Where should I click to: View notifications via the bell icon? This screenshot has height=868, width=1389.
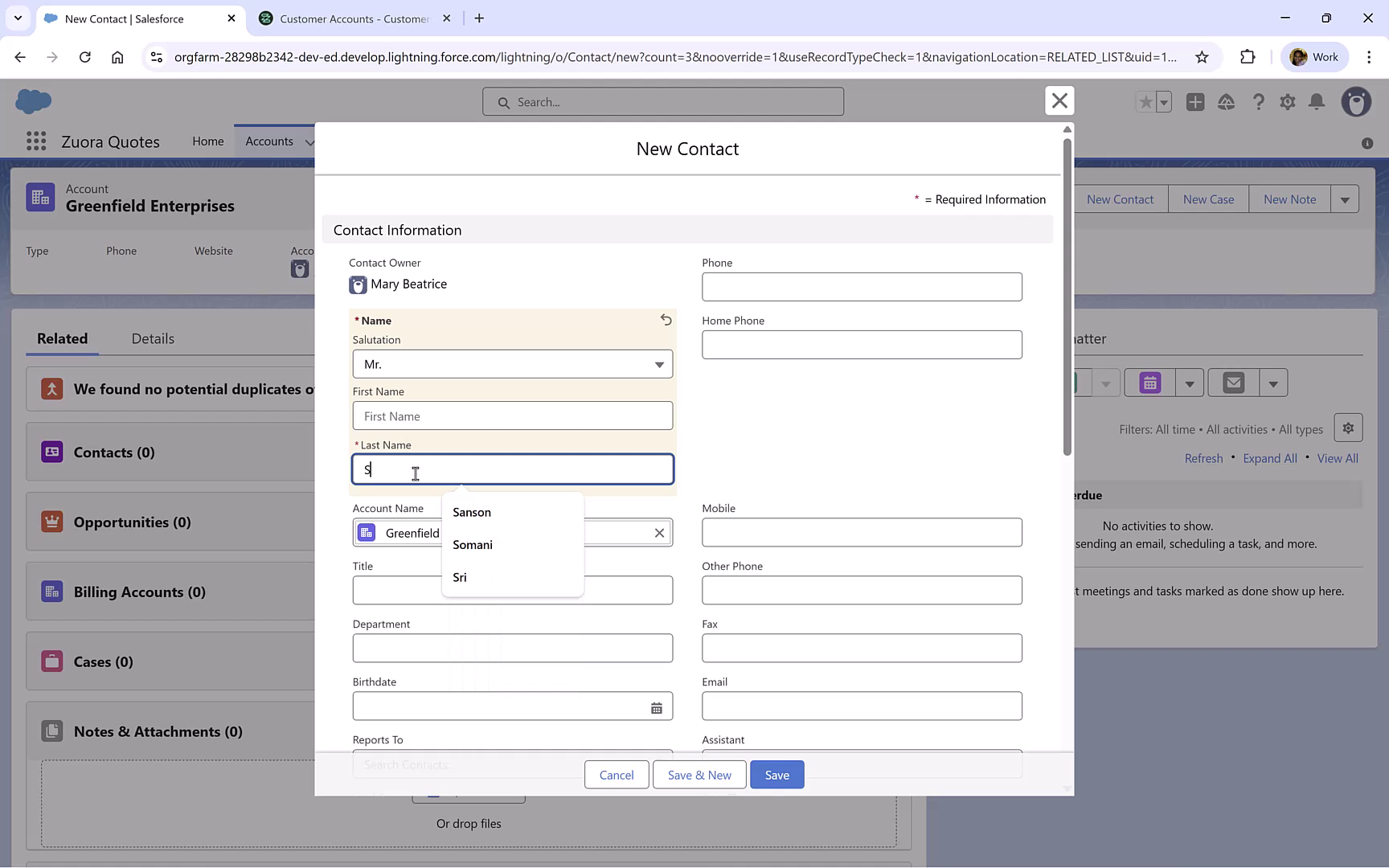tap(1317, 102)
